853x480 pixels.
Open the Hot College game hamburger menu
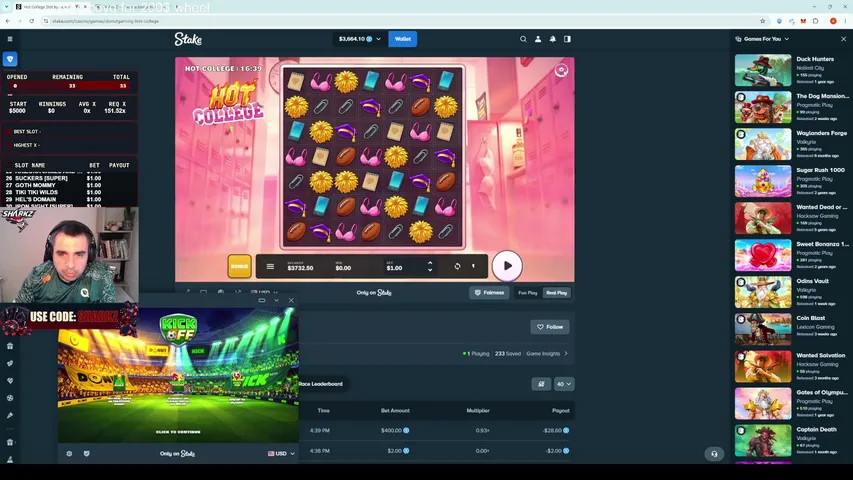pos(270,267)
